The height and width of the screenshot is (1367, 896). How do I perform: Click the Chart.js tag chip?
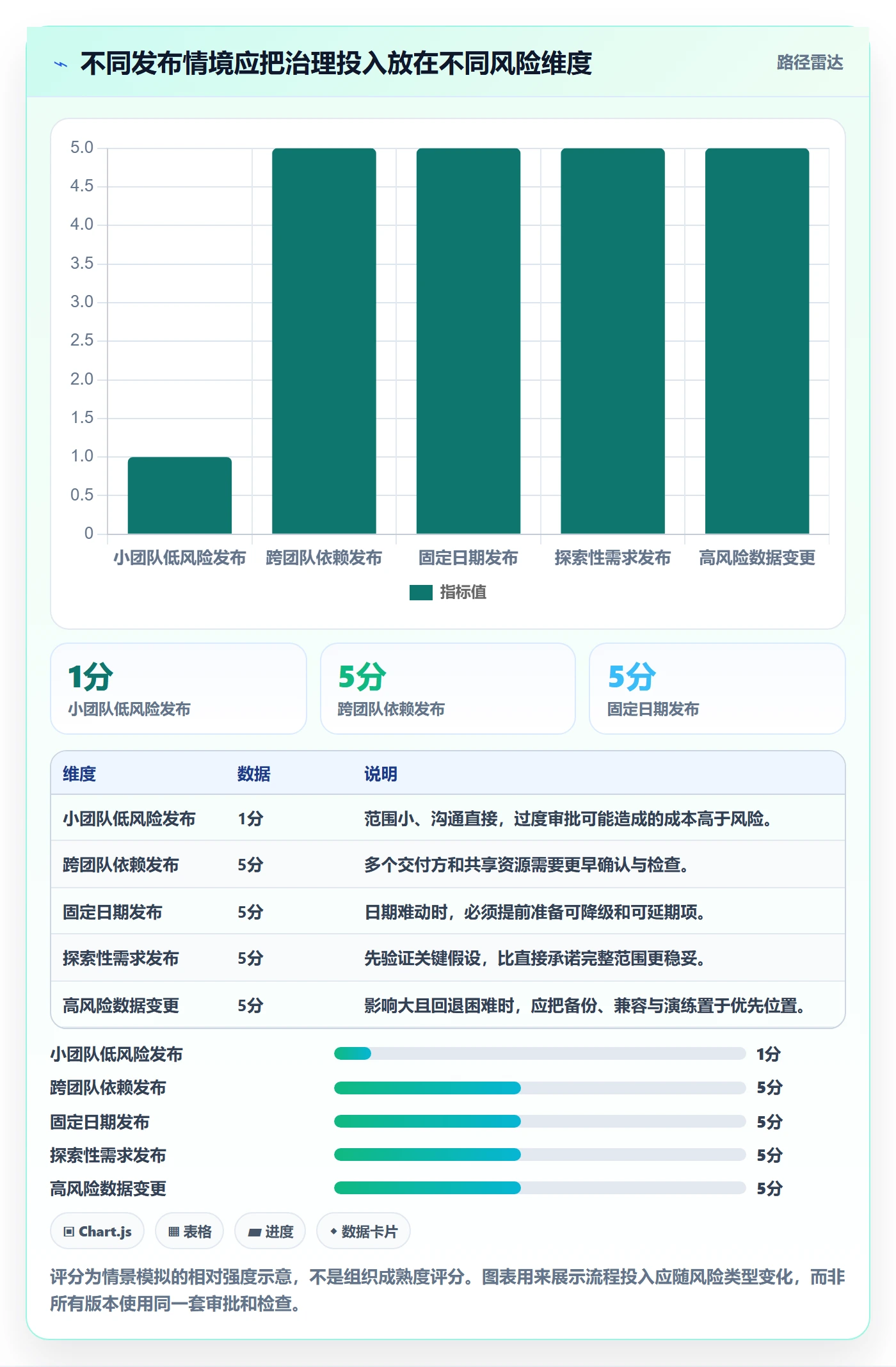(97, 1231)
